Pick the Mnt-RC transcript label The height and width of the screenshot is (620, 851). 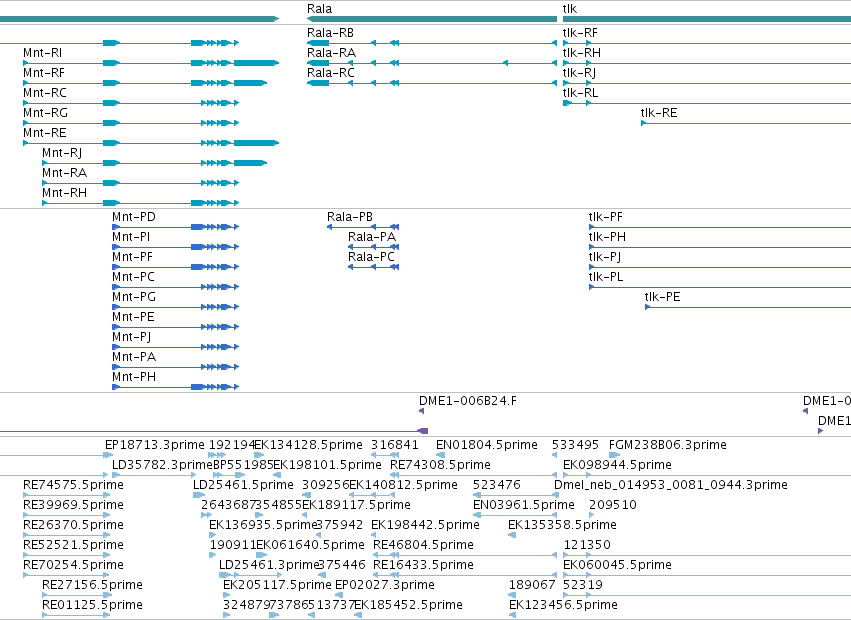point(45,93)
